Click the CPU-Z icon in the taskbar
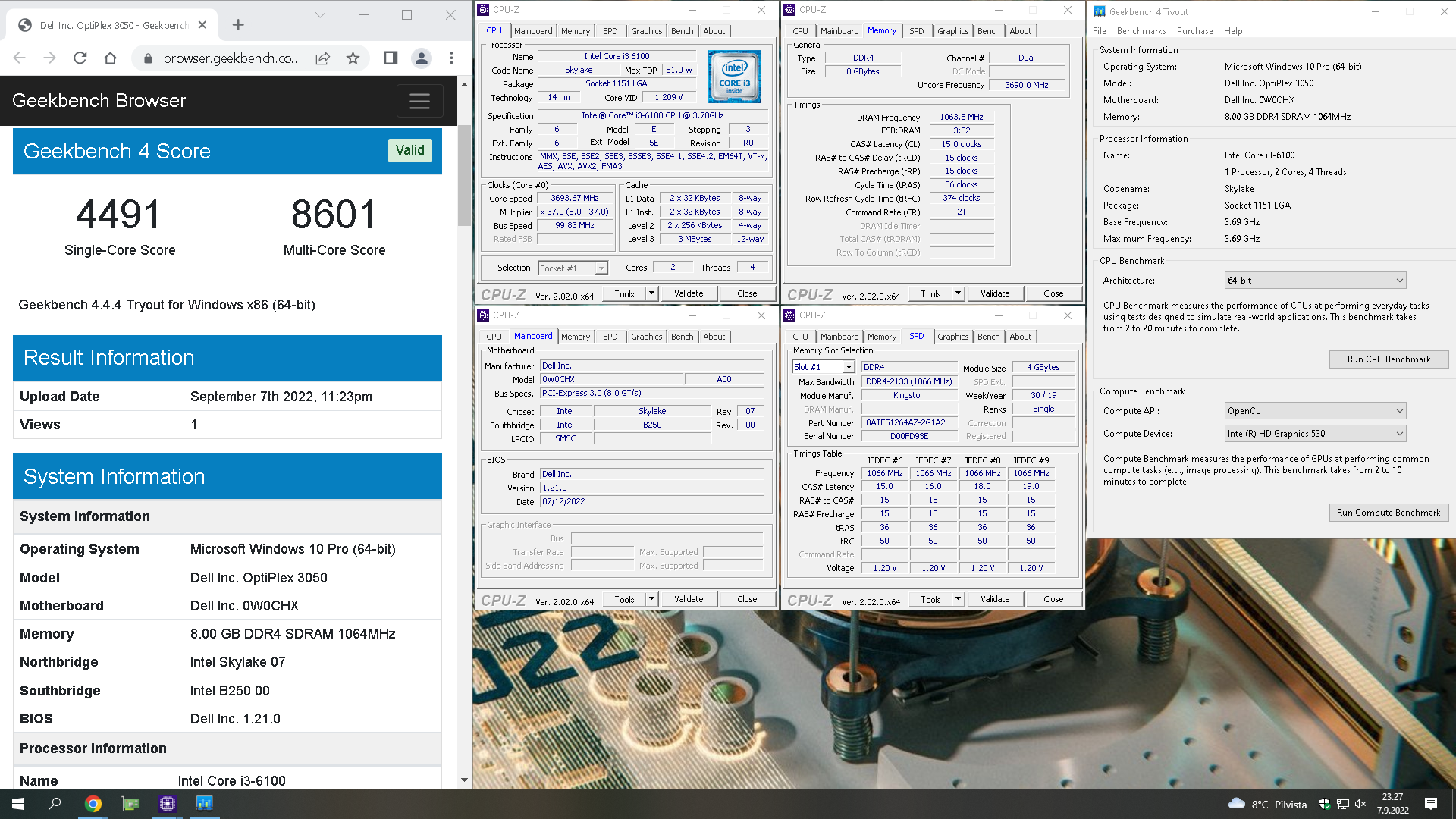 click(x=168, y=804)
